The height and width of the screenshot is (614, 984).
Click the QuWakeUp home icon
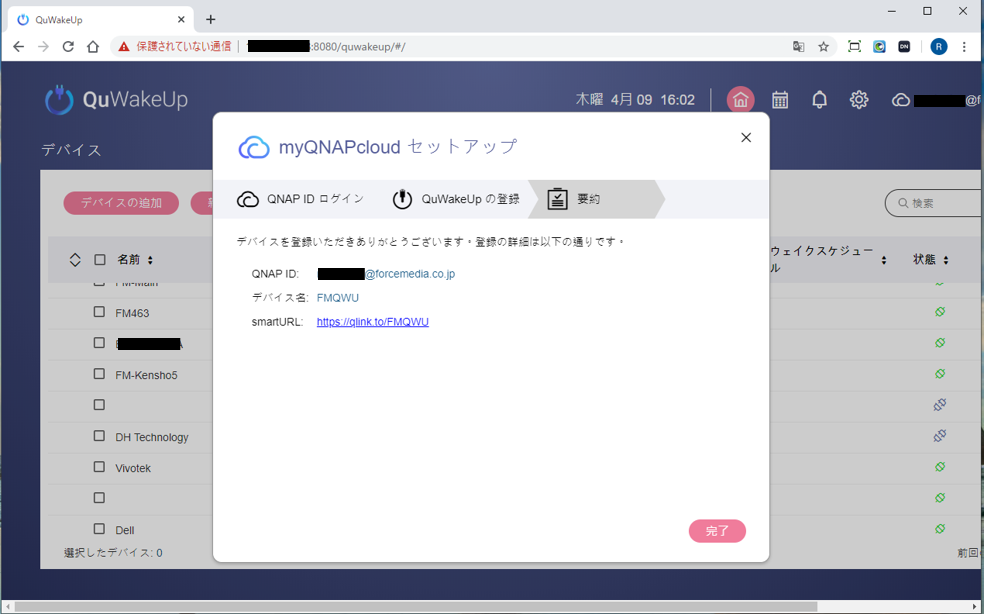coord(740,100)
